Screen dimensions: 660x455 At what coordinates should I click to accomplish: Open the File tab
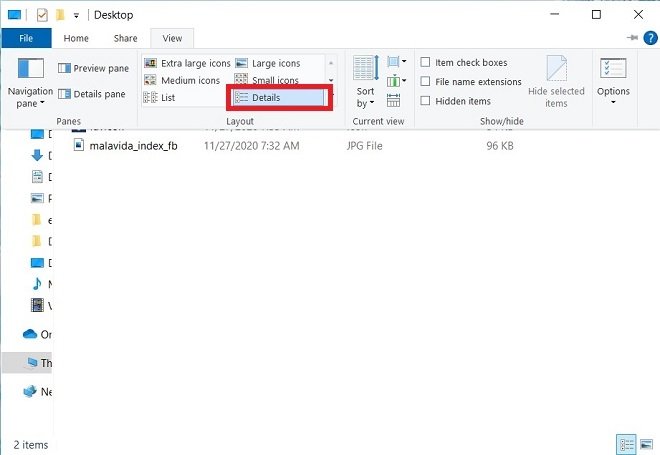(26, 38)
